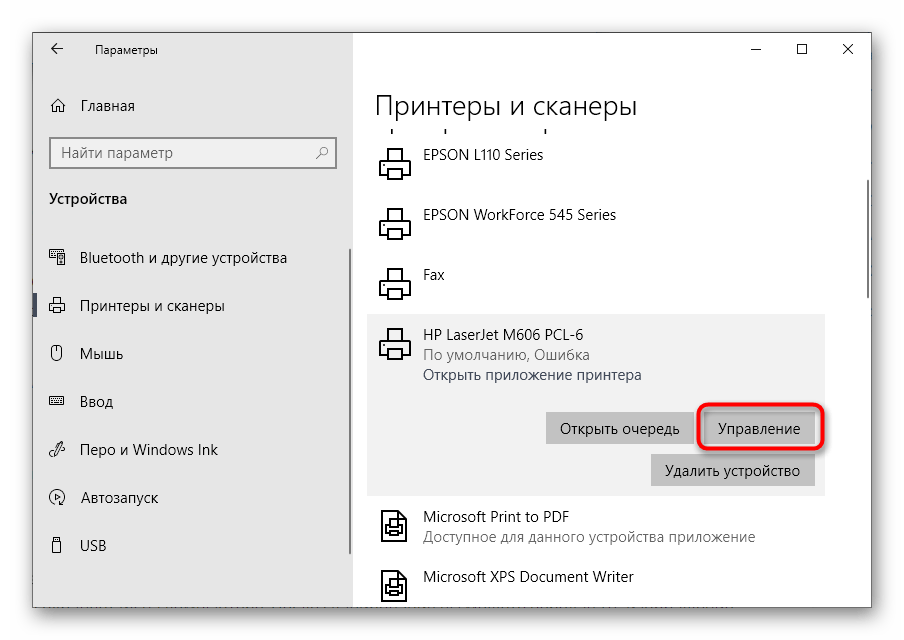The height and width of the screenshot is (640, 904).
Task: Click the pen icon for Windows Ink
Action: tap(59, 450)
